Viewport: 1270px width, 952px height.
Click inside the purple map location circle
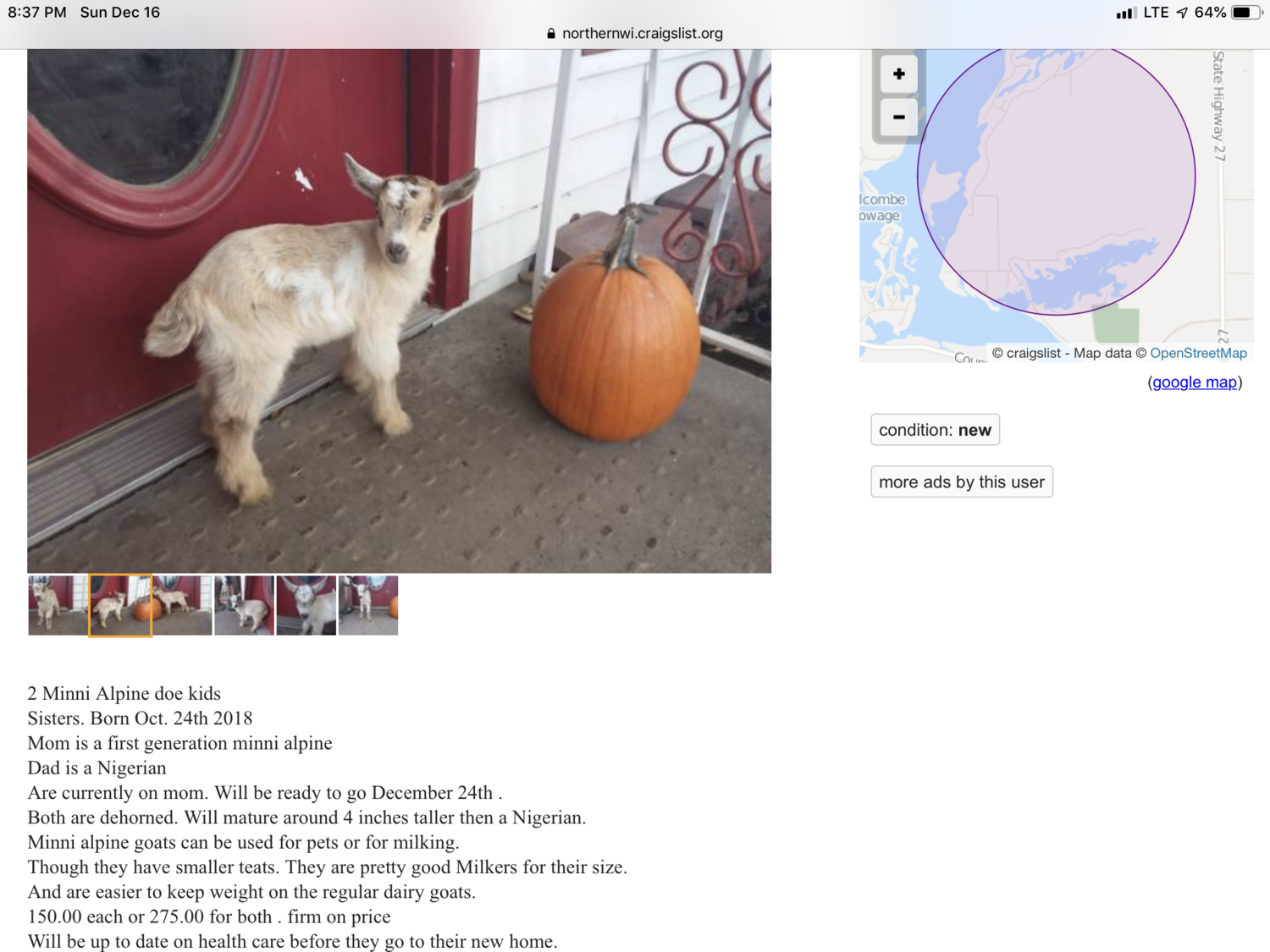pyautogui.click(x=1056, y=177)
